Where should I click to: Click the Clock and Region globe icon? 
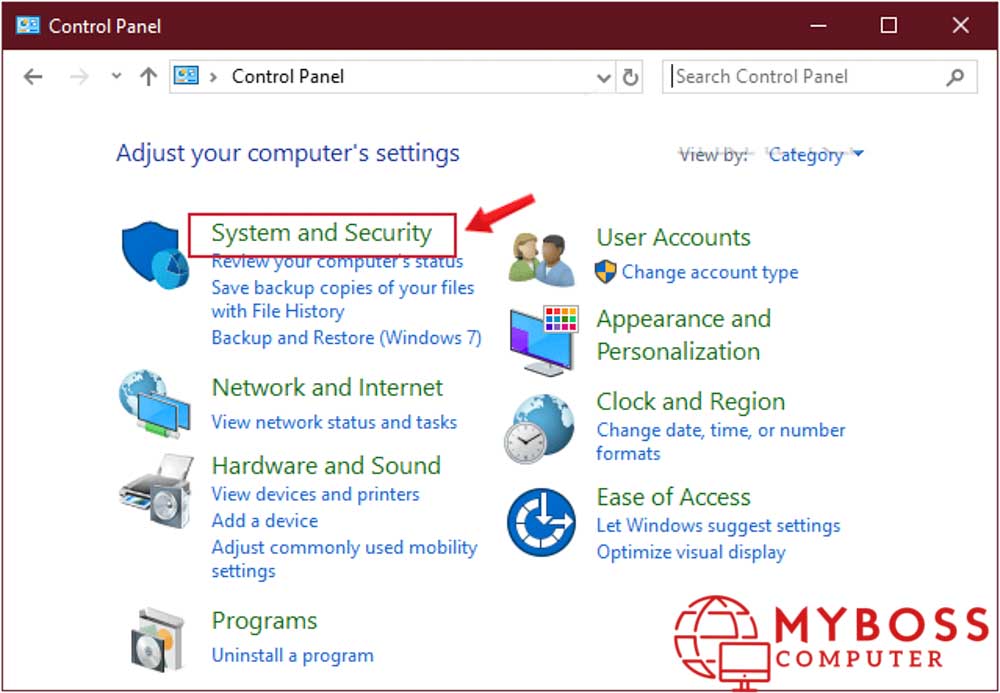pyautogui.click(x=540, y=427)
